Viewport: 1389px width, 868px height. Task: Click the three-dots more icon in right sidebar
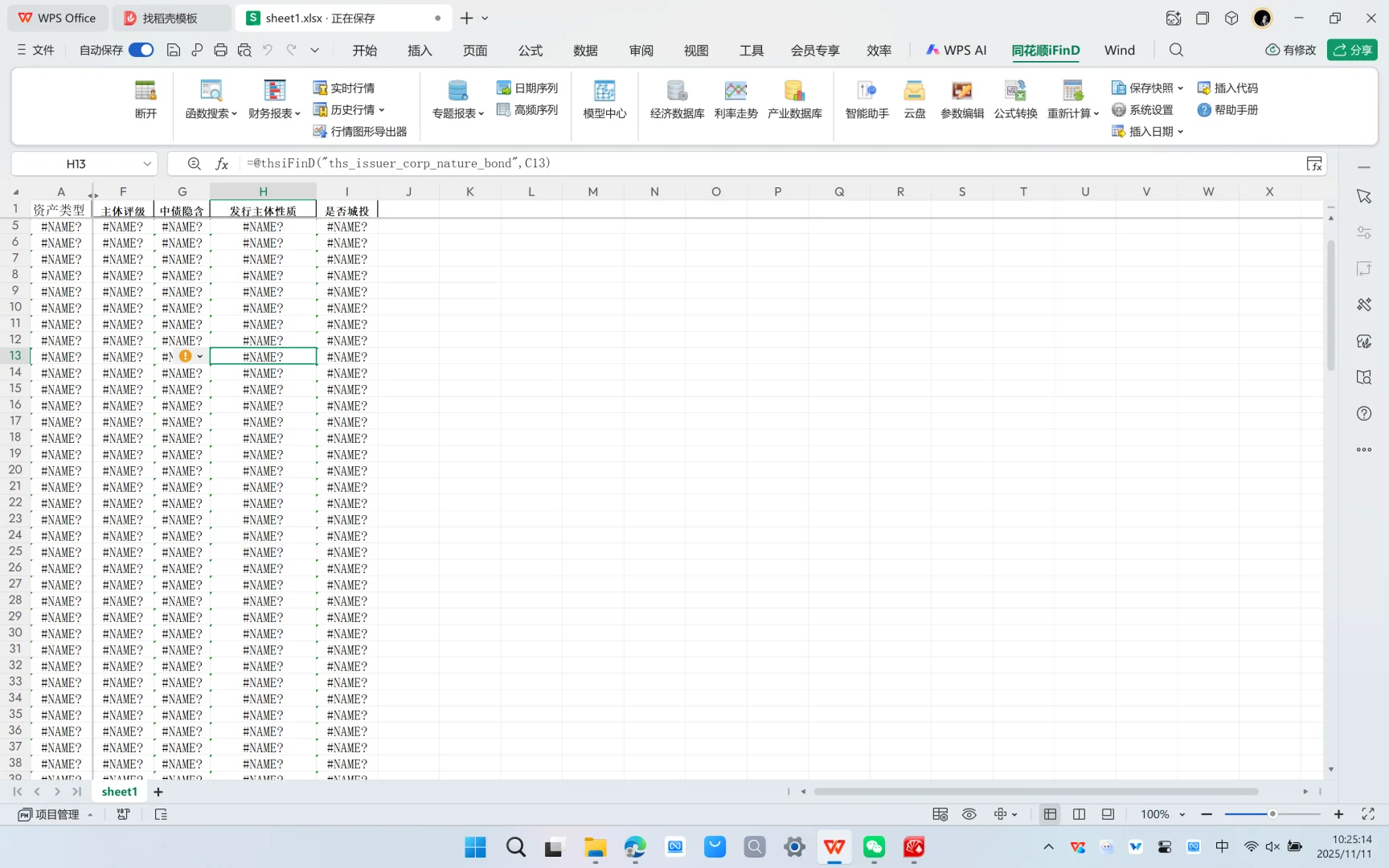pyautogui.click(x=1364, y=450)
